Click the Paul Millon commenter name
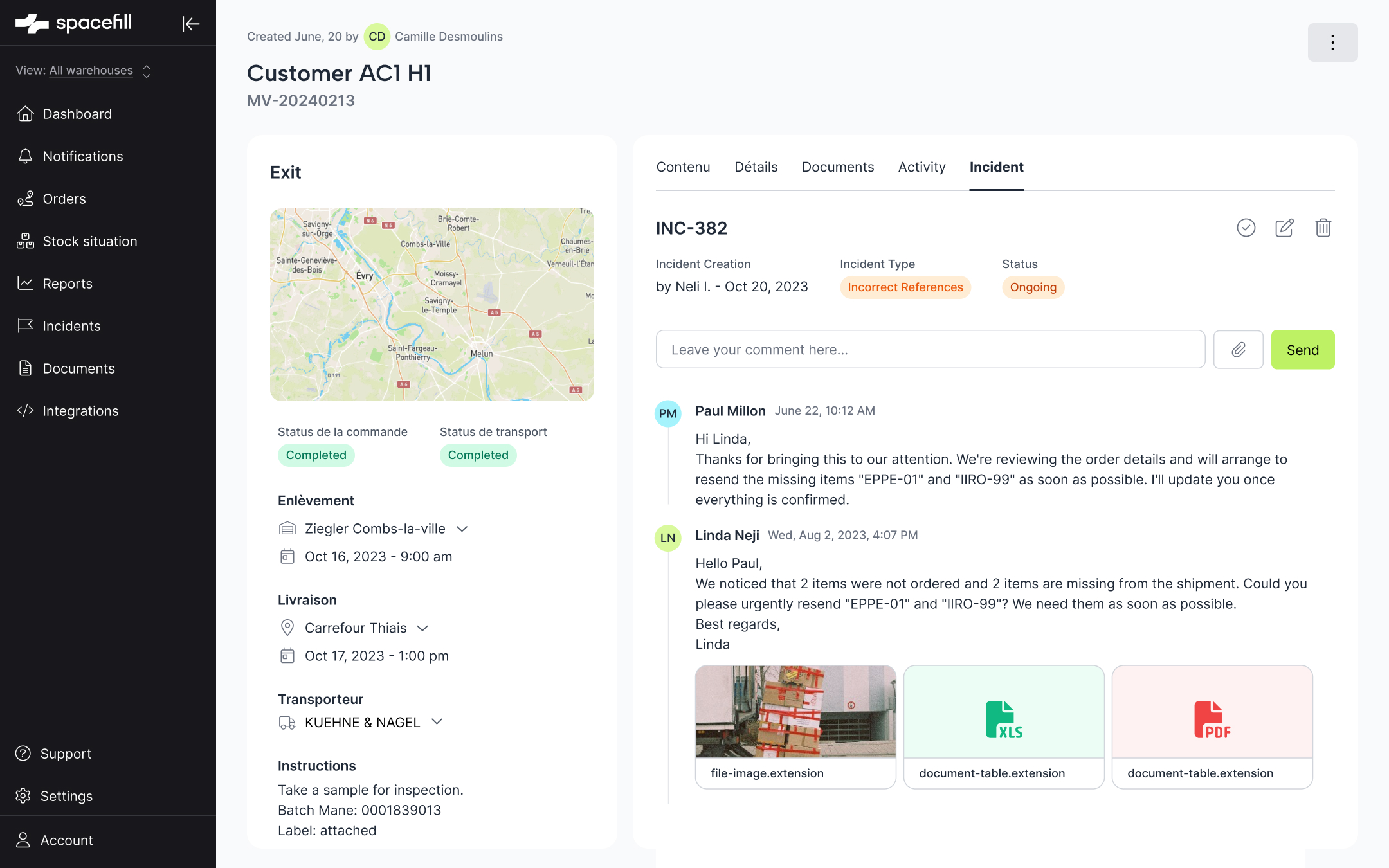 point(731,411)
